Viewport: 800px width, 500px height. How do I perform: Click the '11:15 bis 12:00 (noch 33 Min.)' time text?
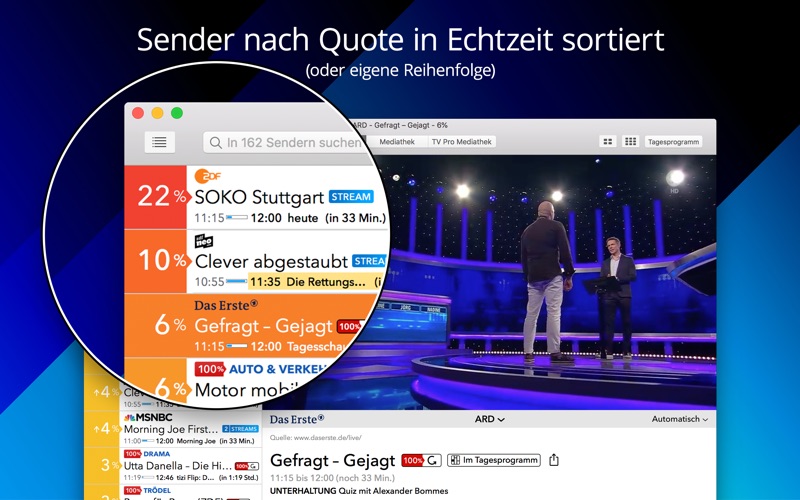point(333,479)
